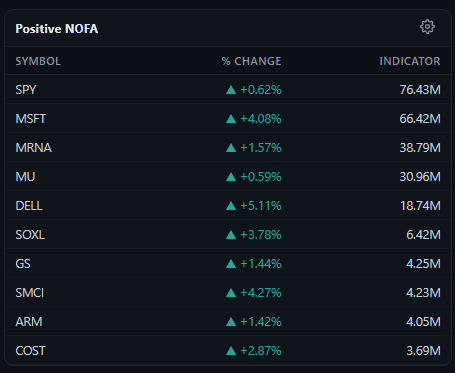
Task: Sort by the % CHANGE column header
Action: pyautogui.click(x=251, y=61)
